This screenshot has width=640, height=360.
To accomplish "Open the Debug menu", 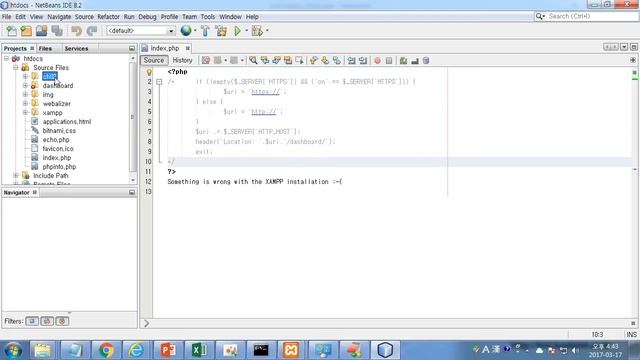I will 147,17.
